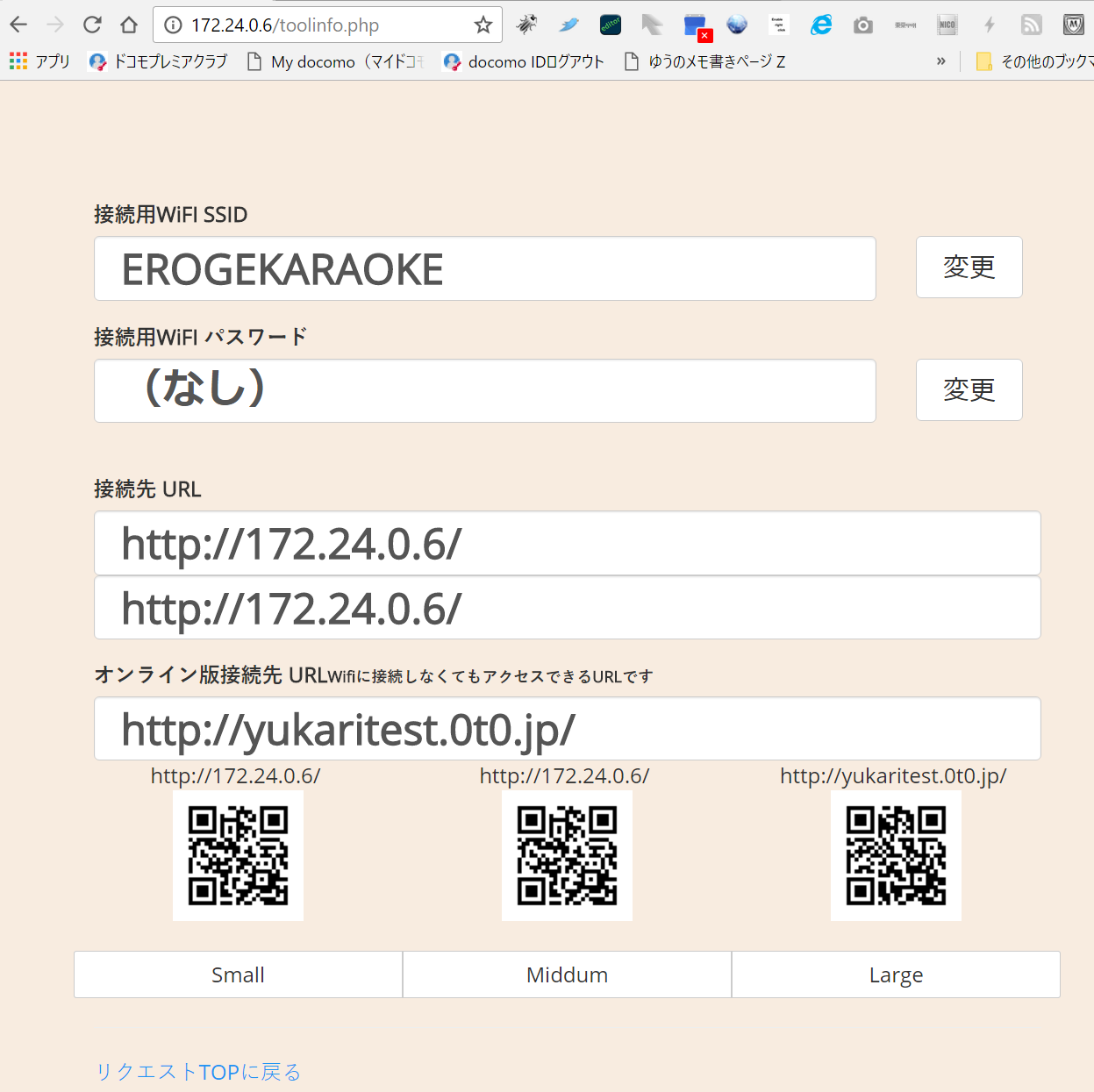
Task: Choose the Middum size button
Action: point(567,974)
